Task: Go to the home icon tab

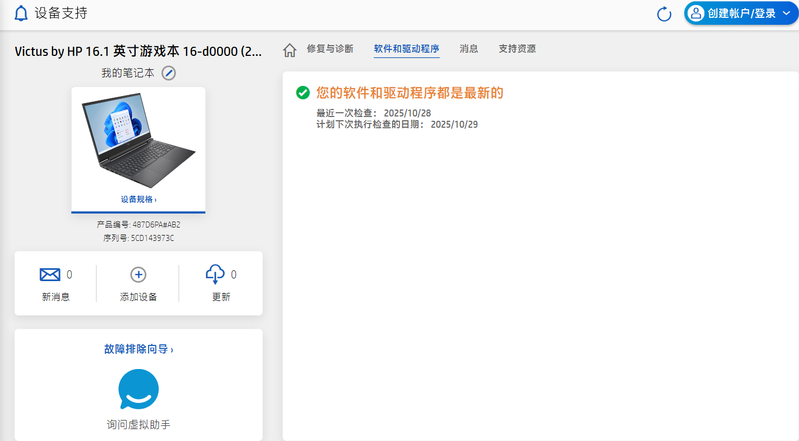Action: tap(289, 50)
